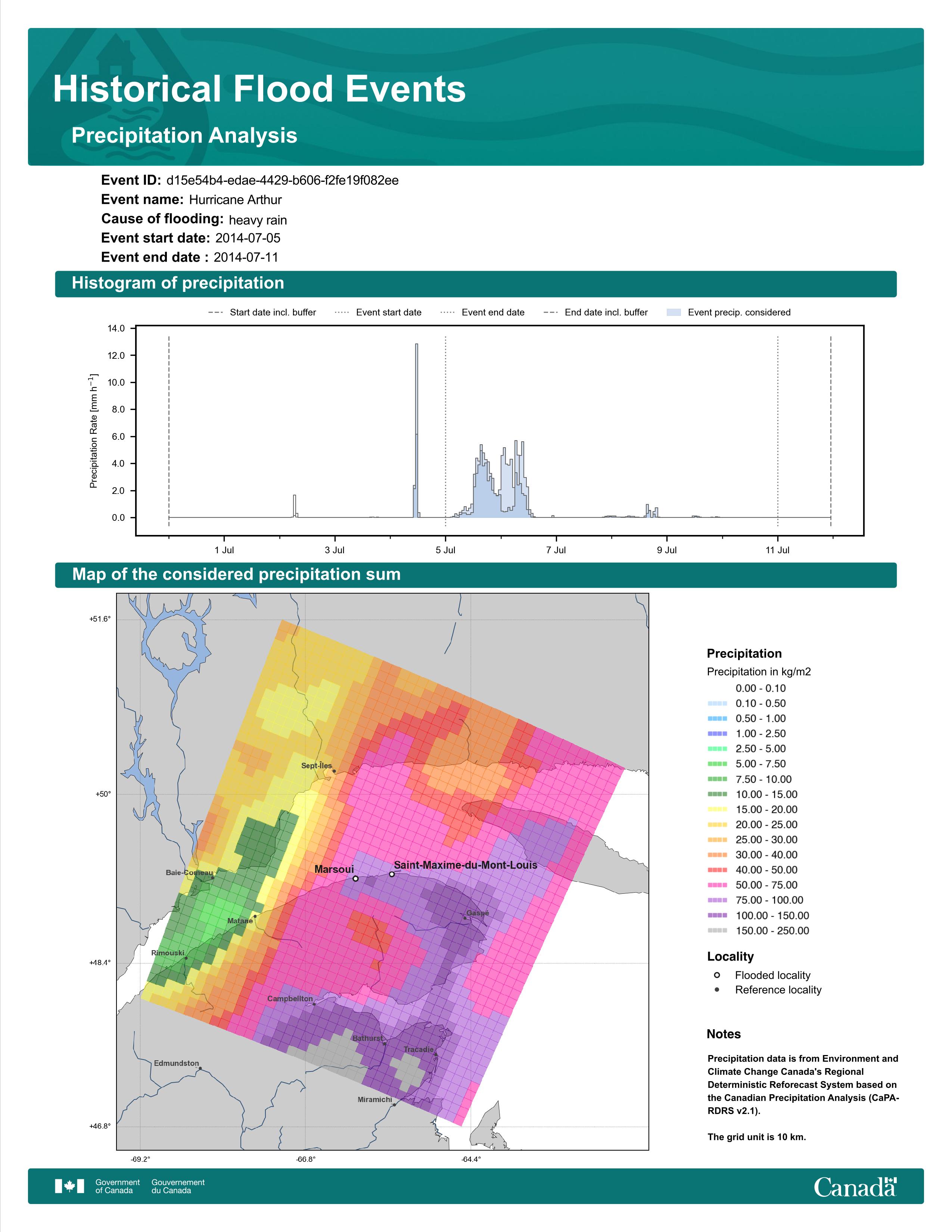
Task: Click the 20.00 - 25.00 legend swatch
Action: 718,825
